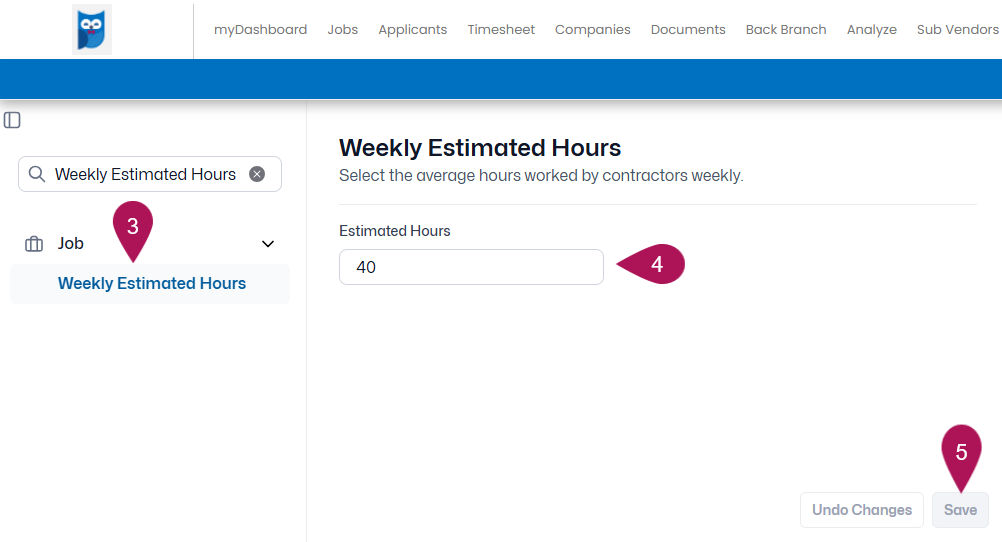Screen dimensions: 1002x542
Task: Go to the Jobs menu
Action: click(x=343, y=29)
